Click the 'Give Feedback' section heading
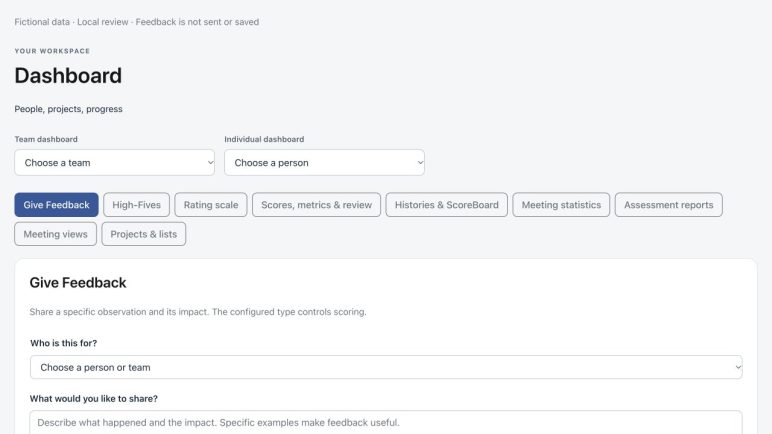The width and height of the screenshot is (772, 434). point(78,283)
